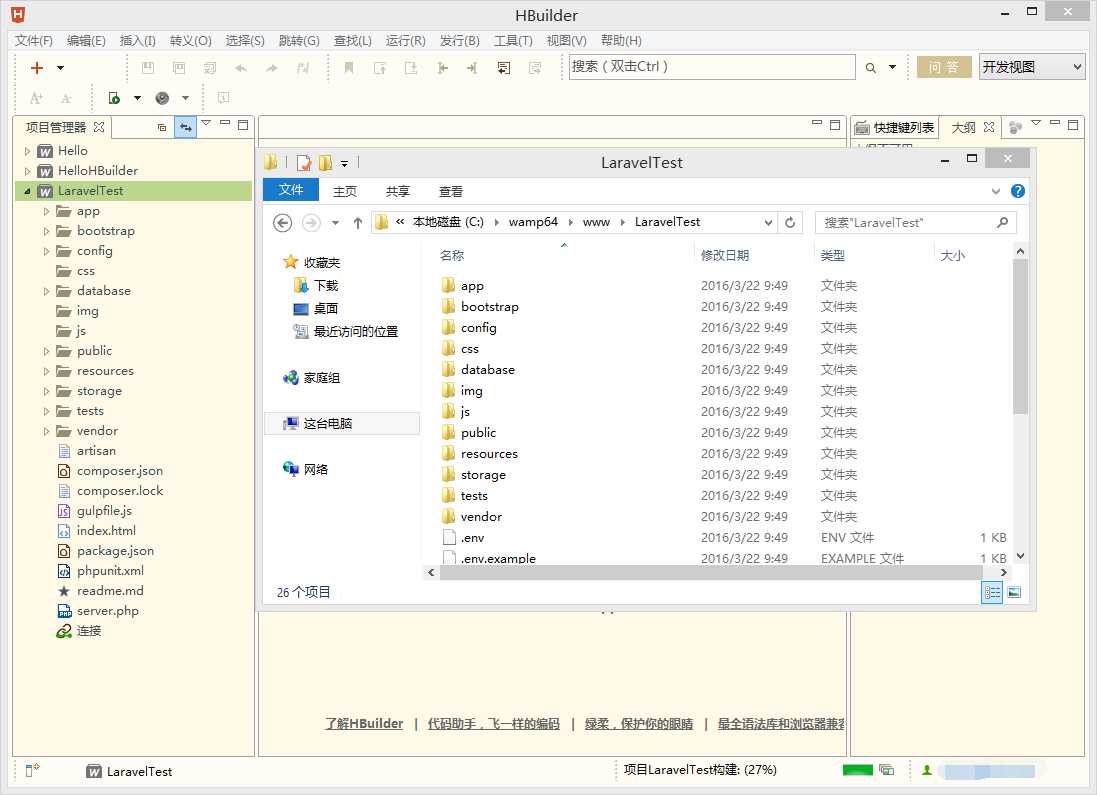Image resolution: width=1097 pixels, height=795 pixels.
Task: Click the Save toolbar icon
Action: (x=148, y=68)
